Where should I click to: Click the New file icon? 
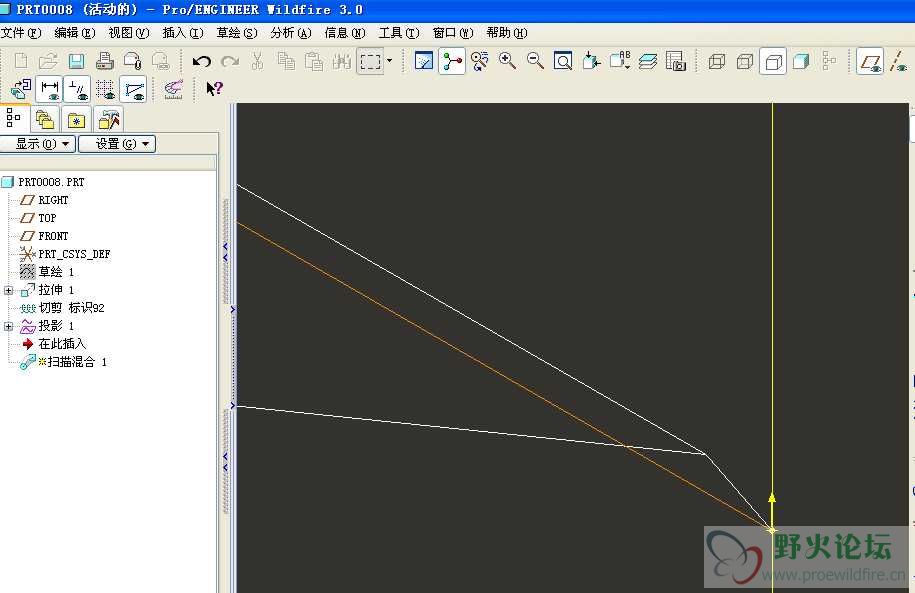tap(20, 61)
